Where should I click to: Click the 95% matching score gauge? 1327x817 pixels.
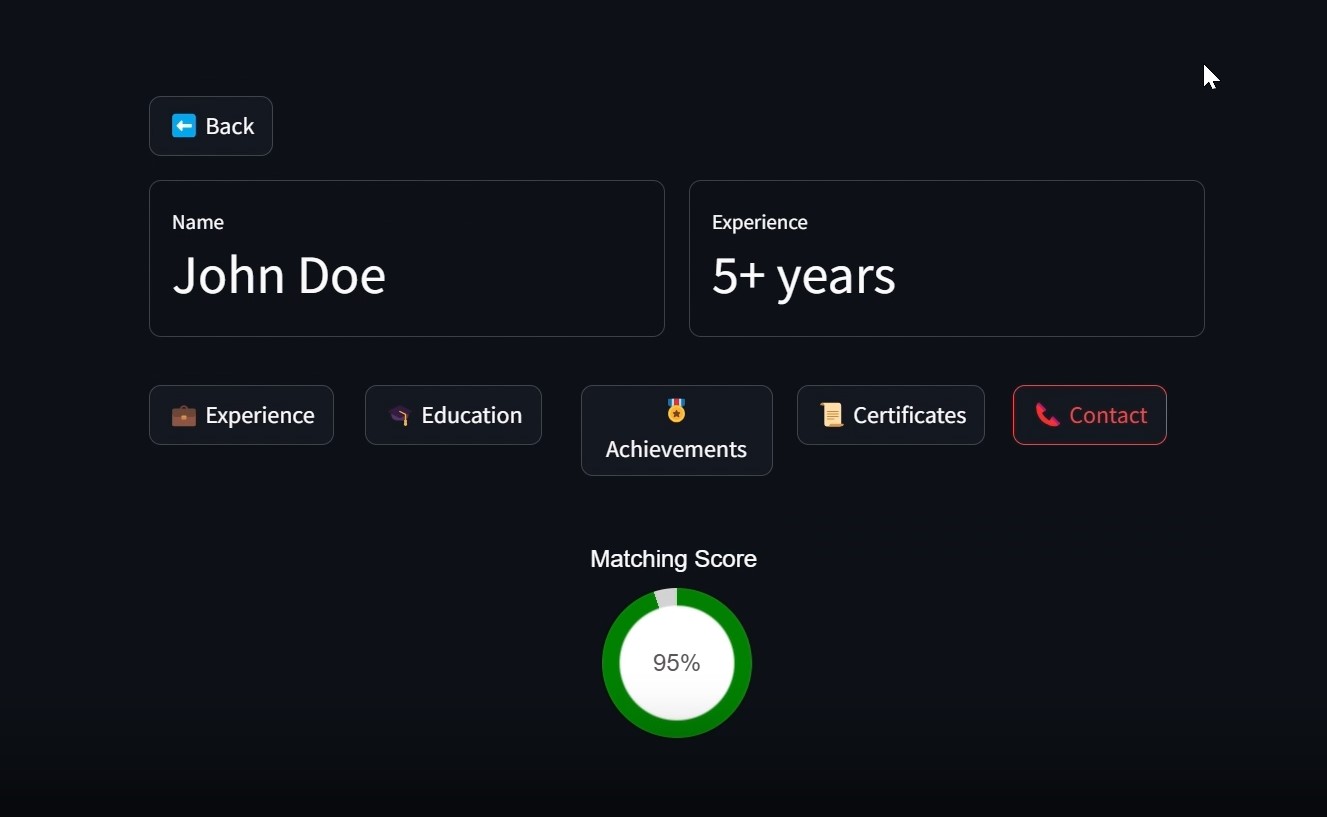pyautogui.click(x=677, y=663)
